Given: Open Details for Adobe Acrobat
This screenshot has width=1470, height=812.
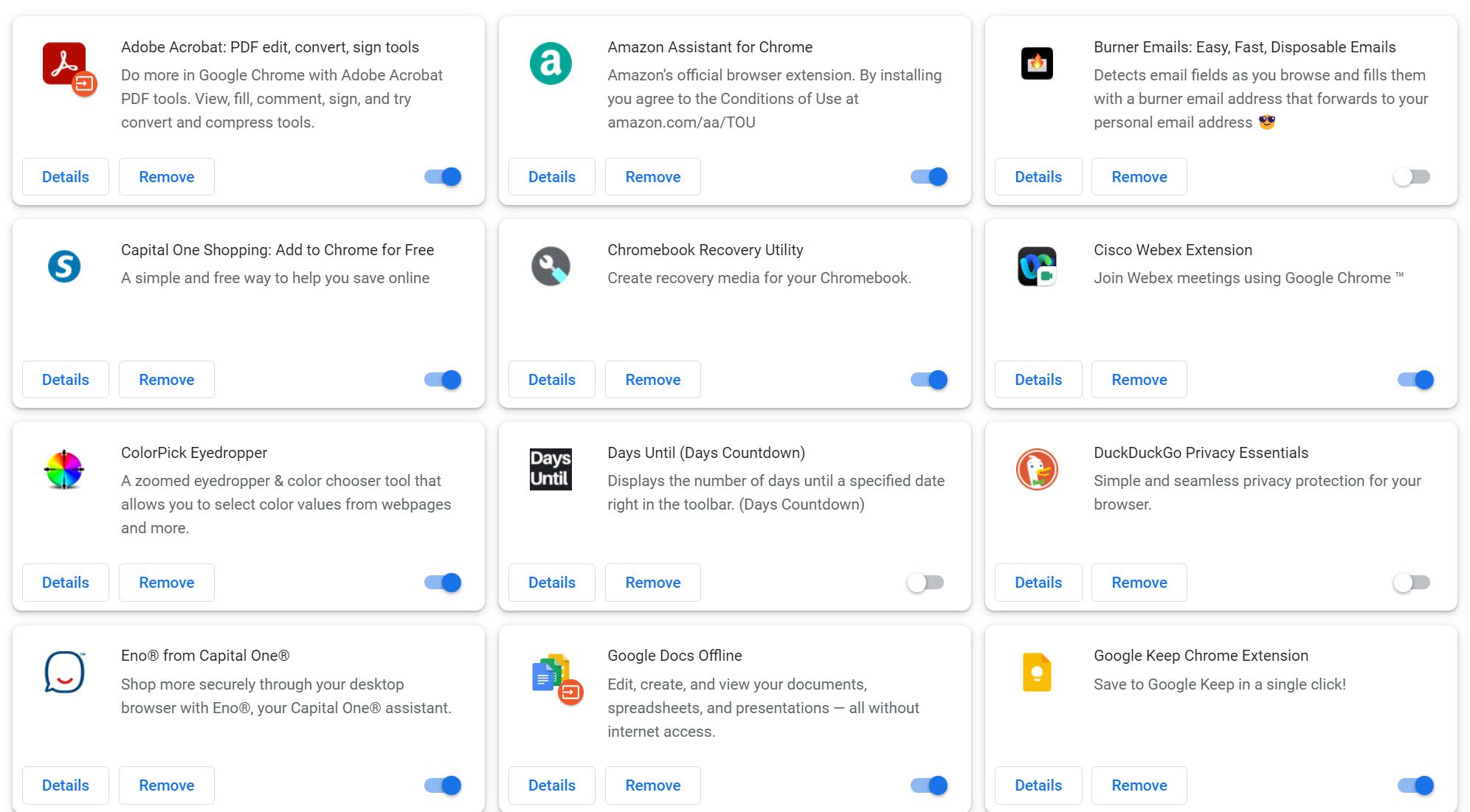Looking at the screenshot, I should [x=66, y=176].
